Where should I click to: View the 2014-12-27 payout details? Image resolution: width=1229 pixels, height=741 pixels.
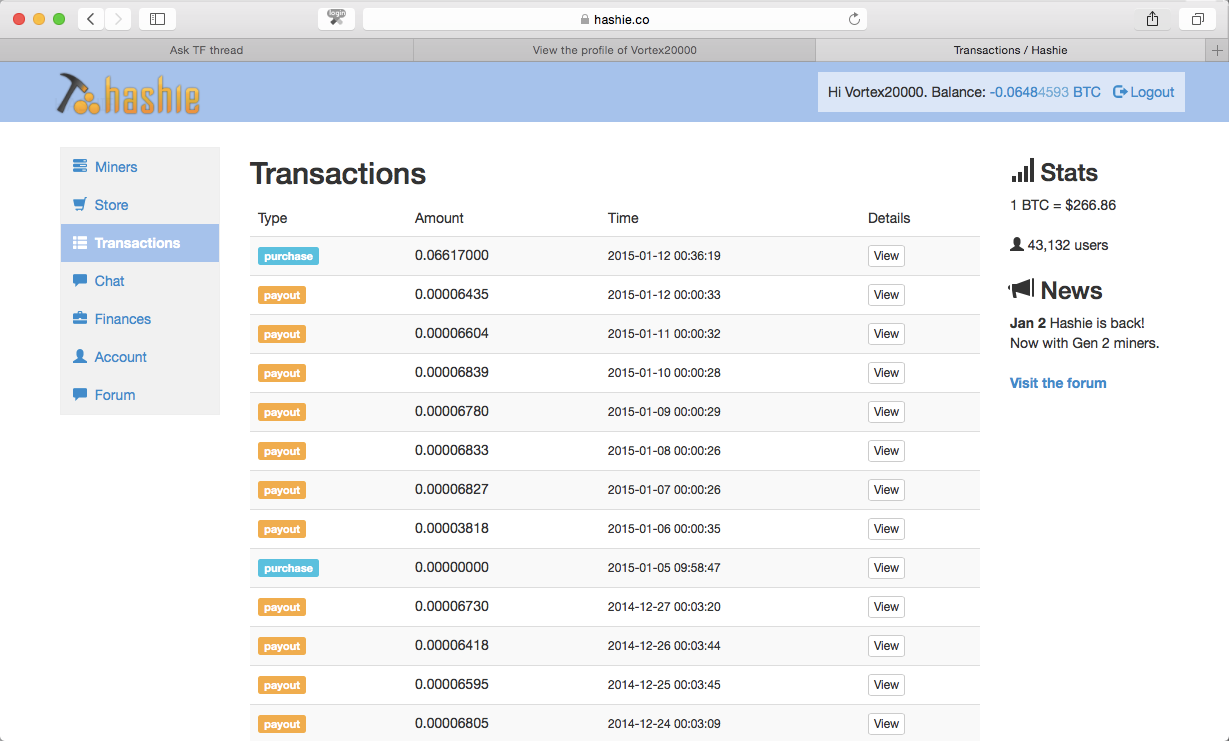pyautogui.click(x=886, y=607)
